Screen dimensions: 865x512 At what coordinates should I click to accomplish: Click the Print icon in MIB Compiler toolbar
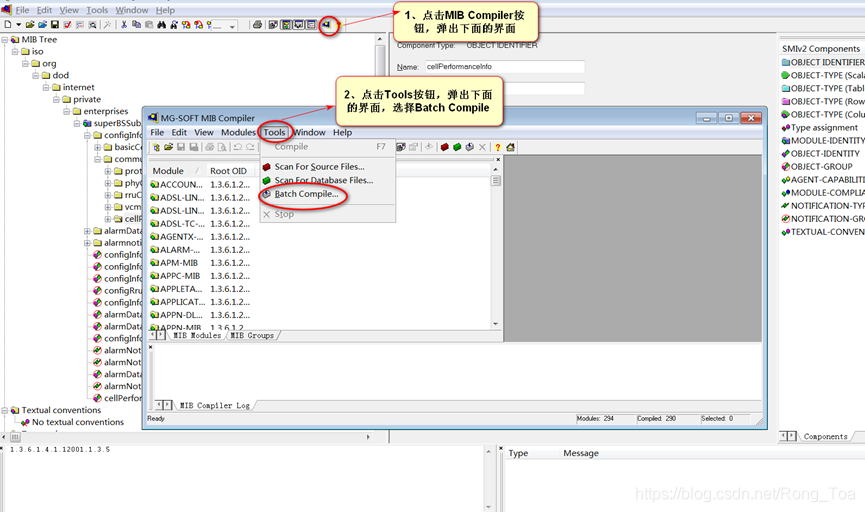click(x=210, y=147)
